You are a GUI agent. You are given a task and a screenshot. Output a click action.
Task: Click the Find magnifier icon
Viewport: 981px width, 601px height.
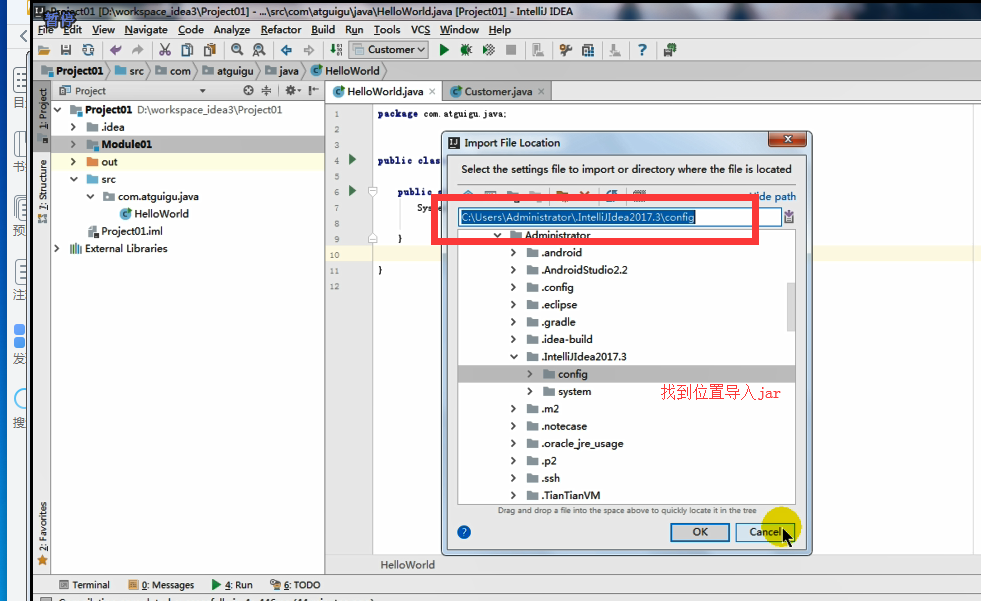coord(237,50)
